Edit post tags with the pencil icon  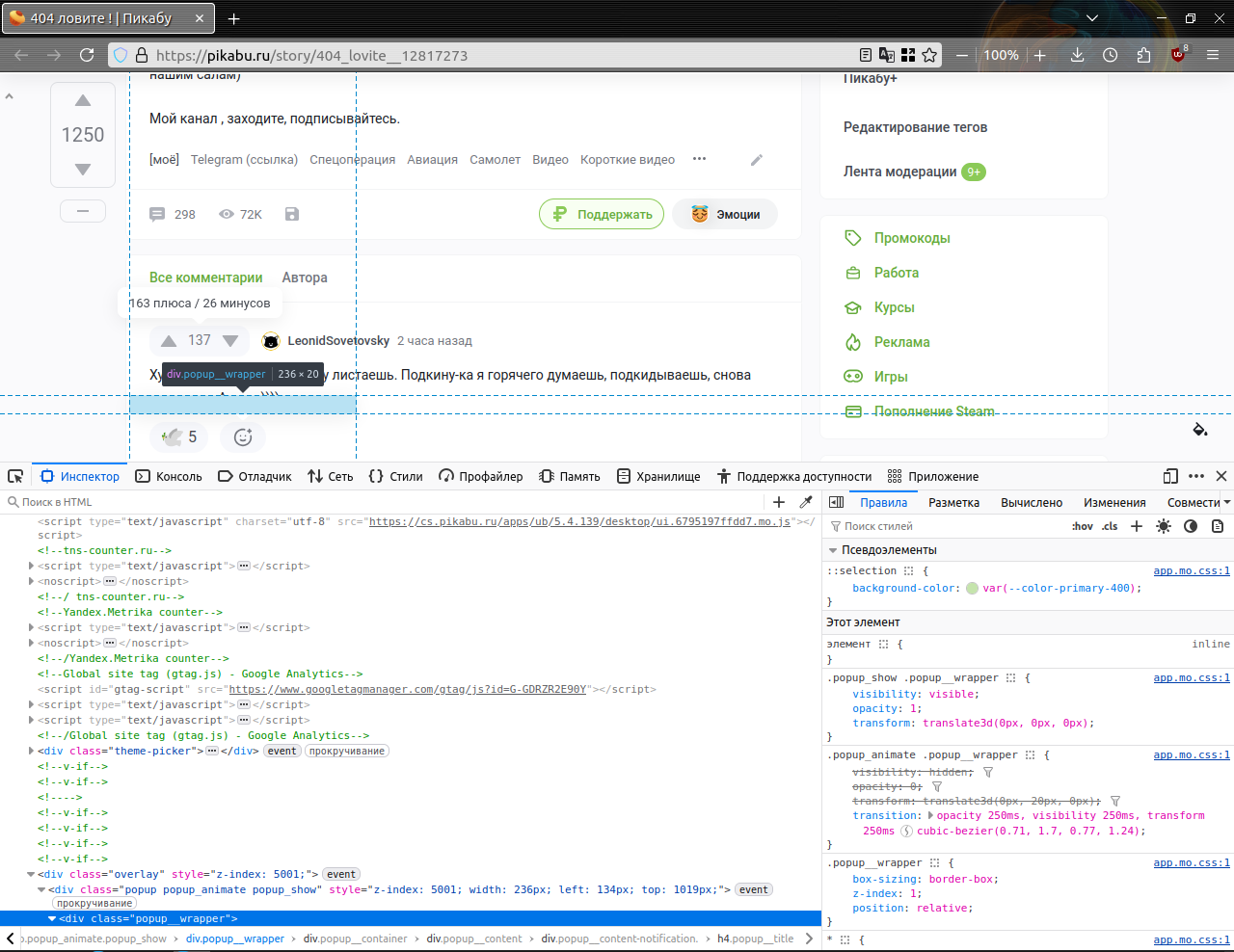click(757, 160)
